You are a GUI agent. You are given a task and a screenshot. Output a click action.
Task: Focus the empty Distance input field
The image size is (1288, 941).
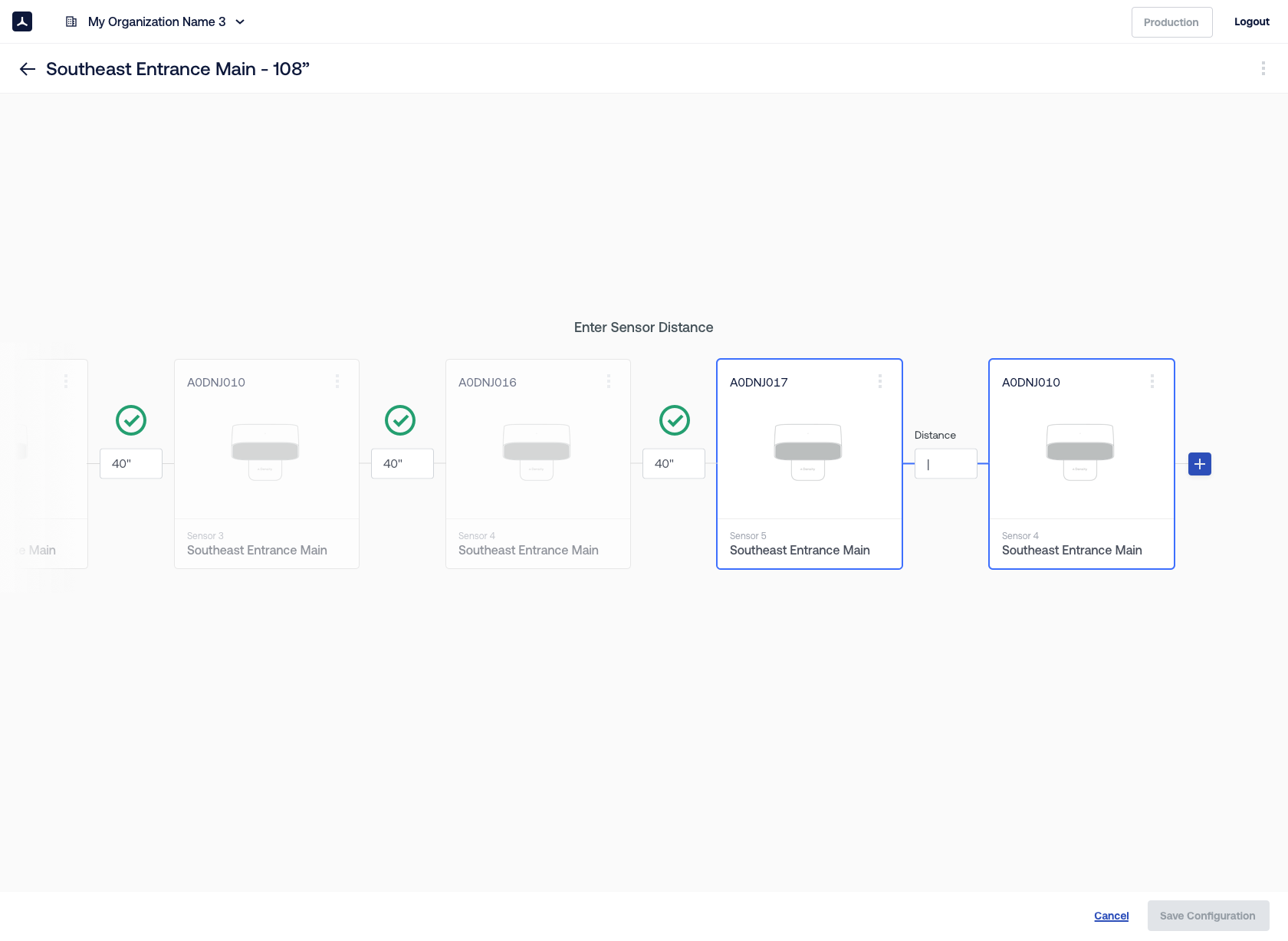coord(946,464)
